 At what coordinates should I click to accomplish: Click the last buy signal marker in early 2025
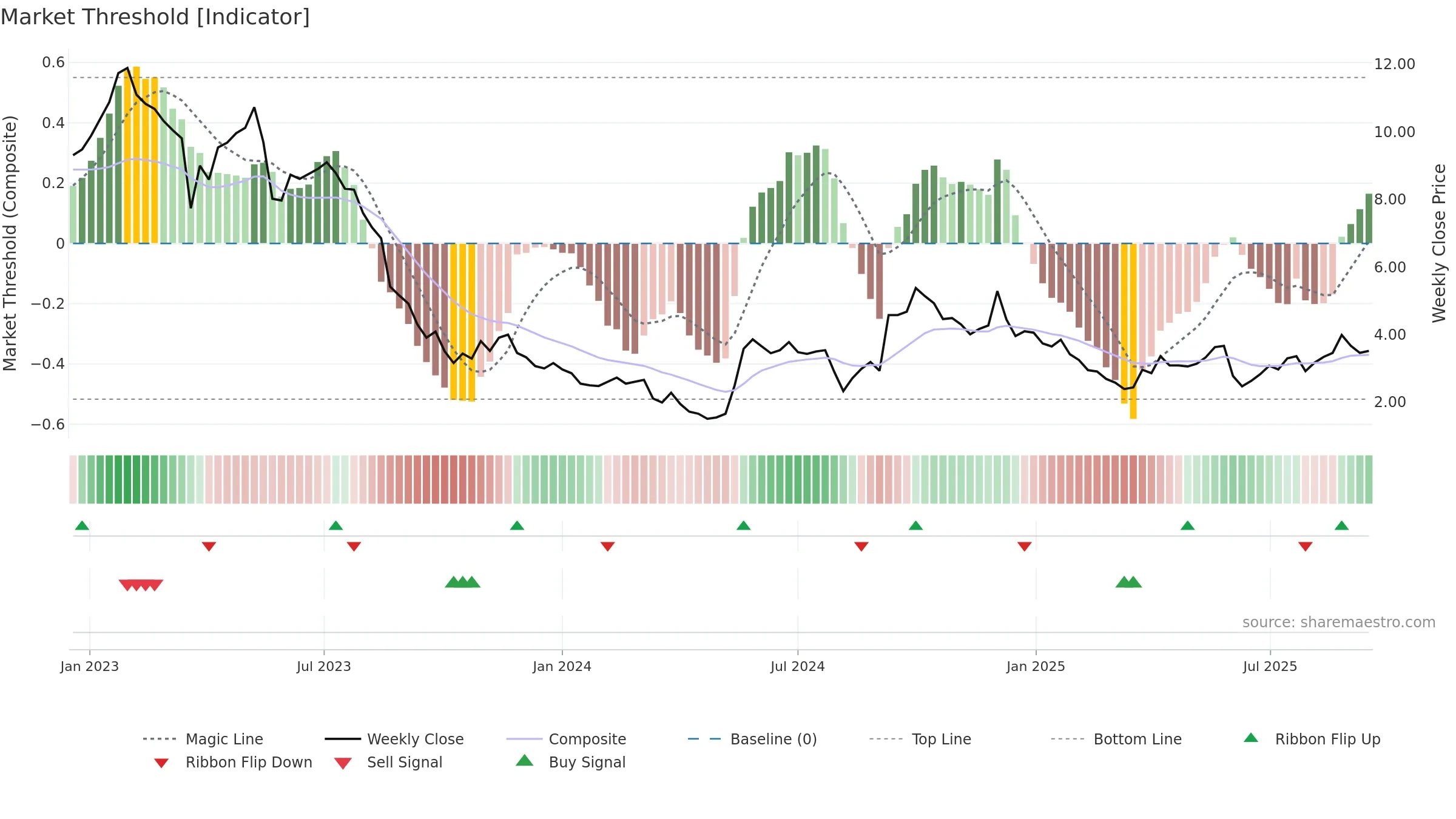tap(1133, 582)
